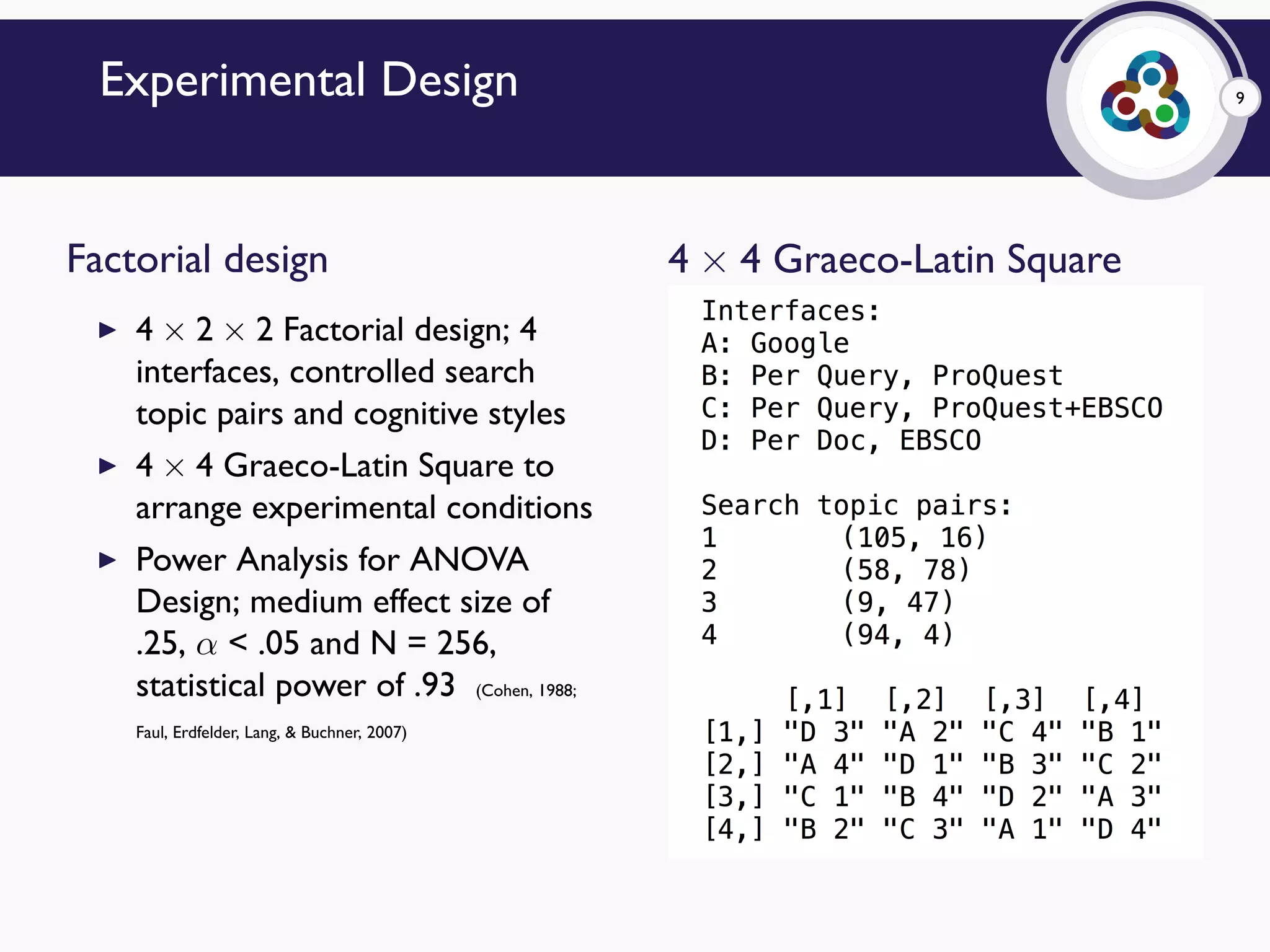This screenshot has width=1270, height=952.
Task: Click matrix cell "D 3"
Action: [x=824, y=732]
